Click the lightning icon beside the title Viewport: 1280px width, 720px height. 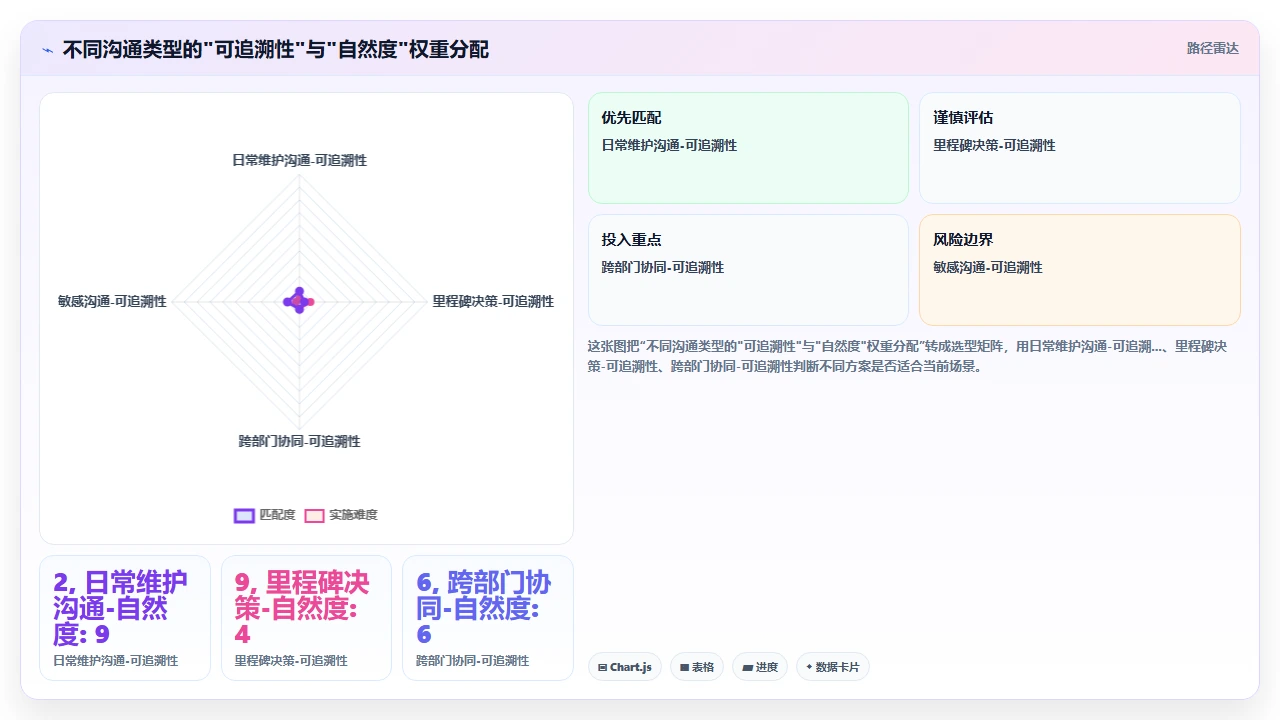pyautogui.click(x=48, y=50)
